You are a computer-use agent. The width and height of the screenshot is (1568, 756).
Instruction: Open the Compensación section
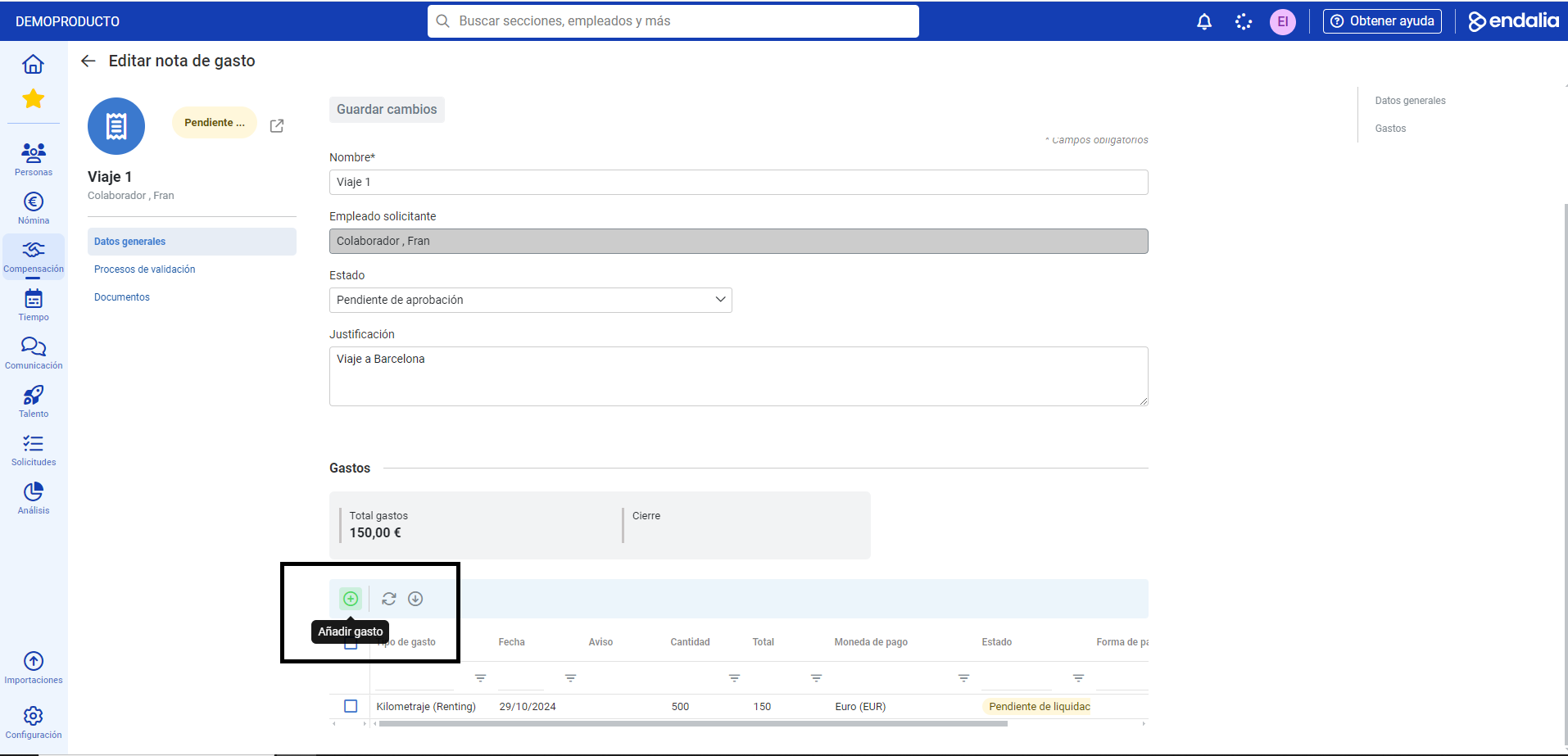(34, 257)
